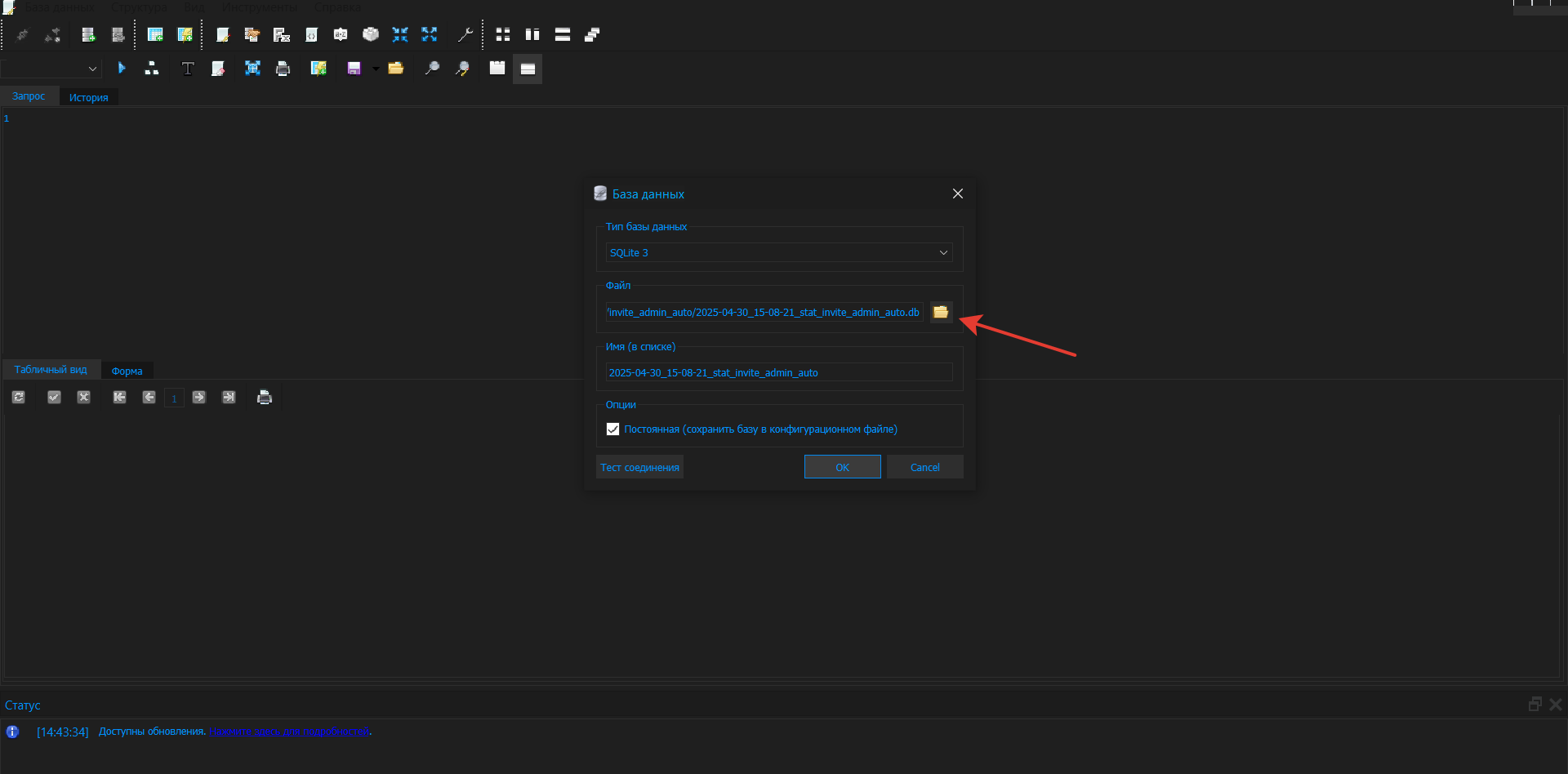1568x774 pixels.
Task: Expand the 'Тип базы данных' SQLite 3 dropdown
Action: click(778, 253)
